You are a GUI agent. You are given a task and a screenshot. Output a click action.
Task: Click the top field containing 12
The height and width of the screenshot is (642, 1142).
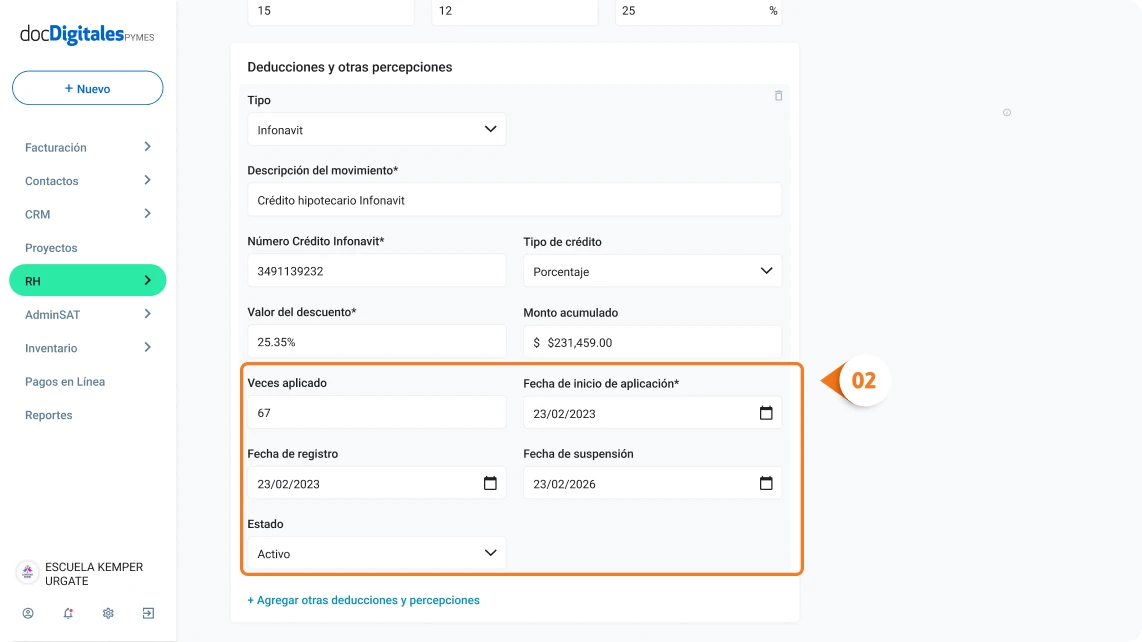coord(515,12)
